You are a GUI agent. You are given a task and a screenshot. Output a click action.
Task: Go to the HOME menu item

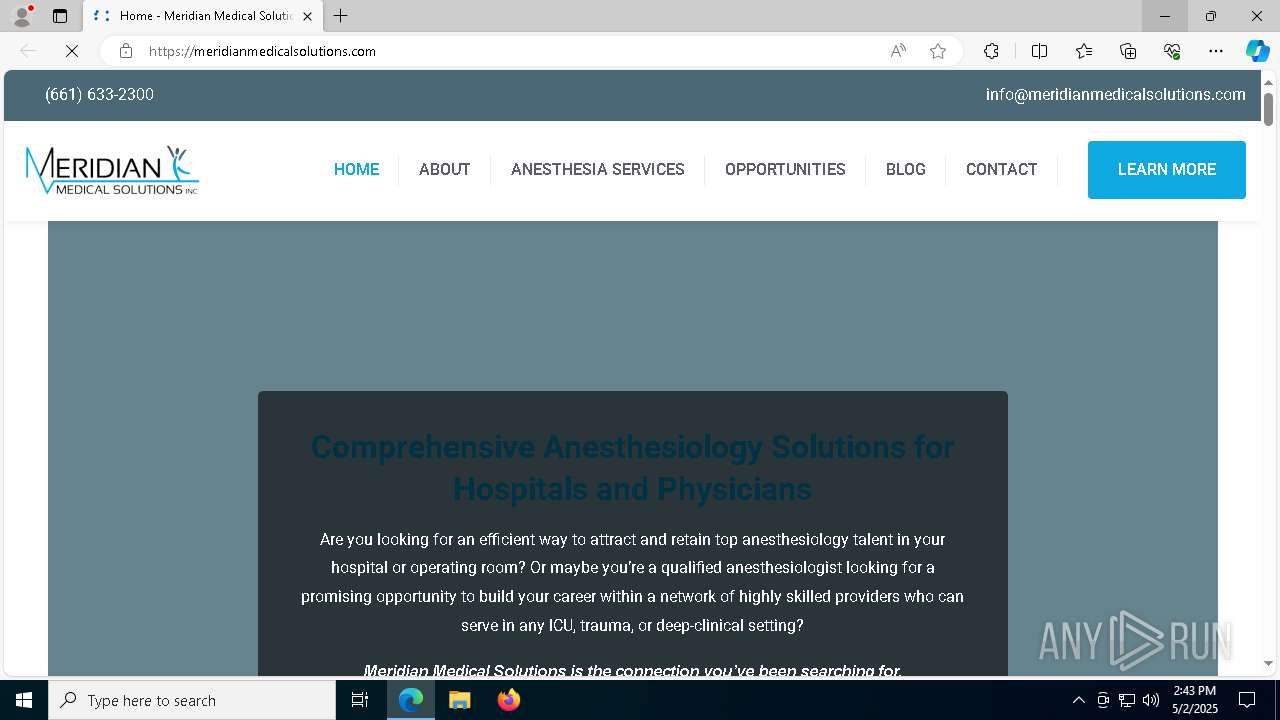click(x=356, y=170)
